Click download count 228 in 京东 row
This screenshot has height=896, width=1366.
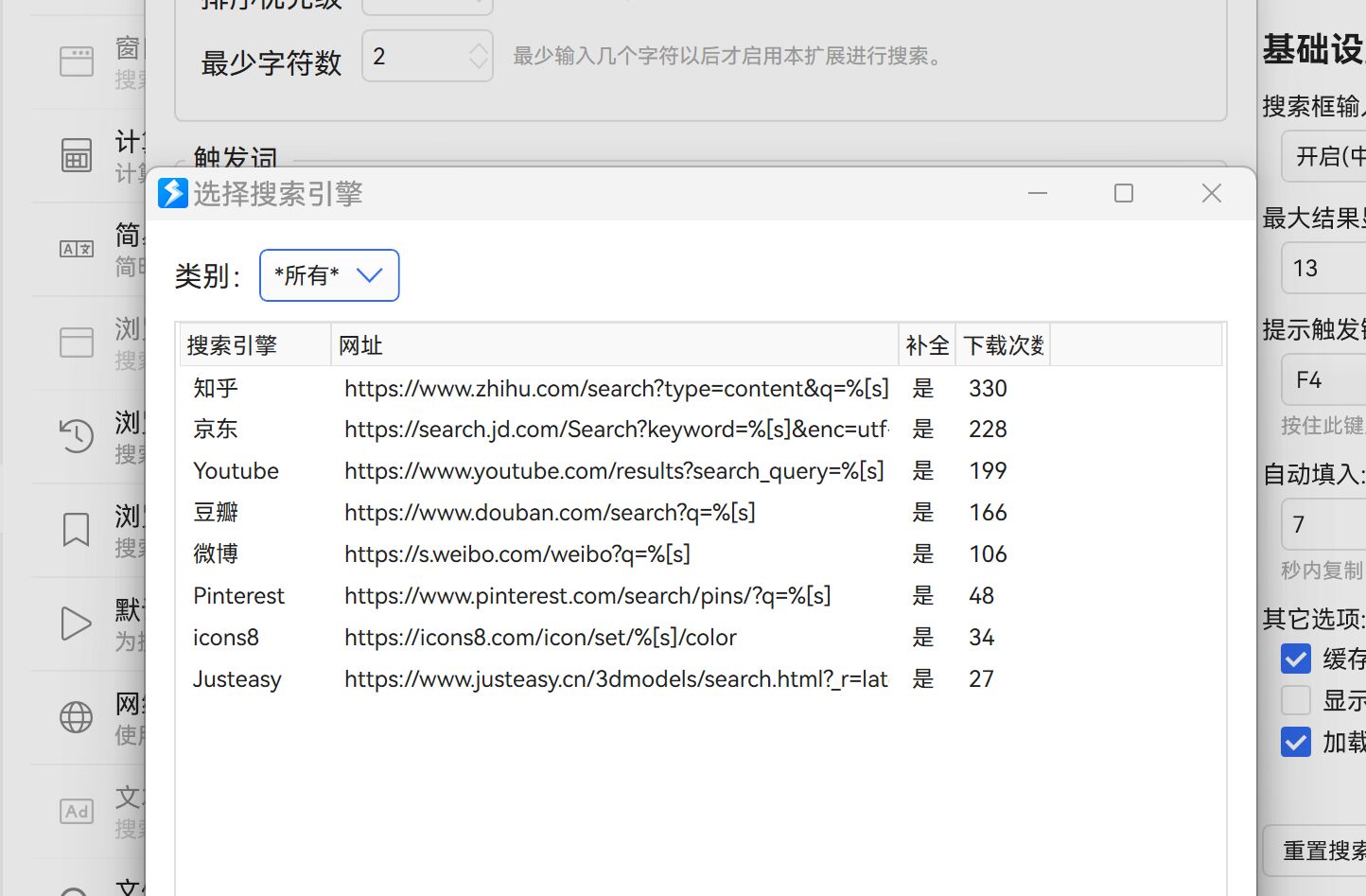988,430
